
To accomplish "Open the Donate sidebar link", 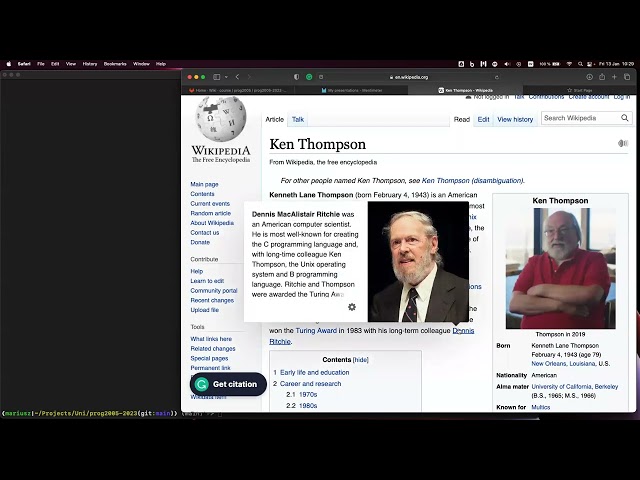I will point(200,242).
